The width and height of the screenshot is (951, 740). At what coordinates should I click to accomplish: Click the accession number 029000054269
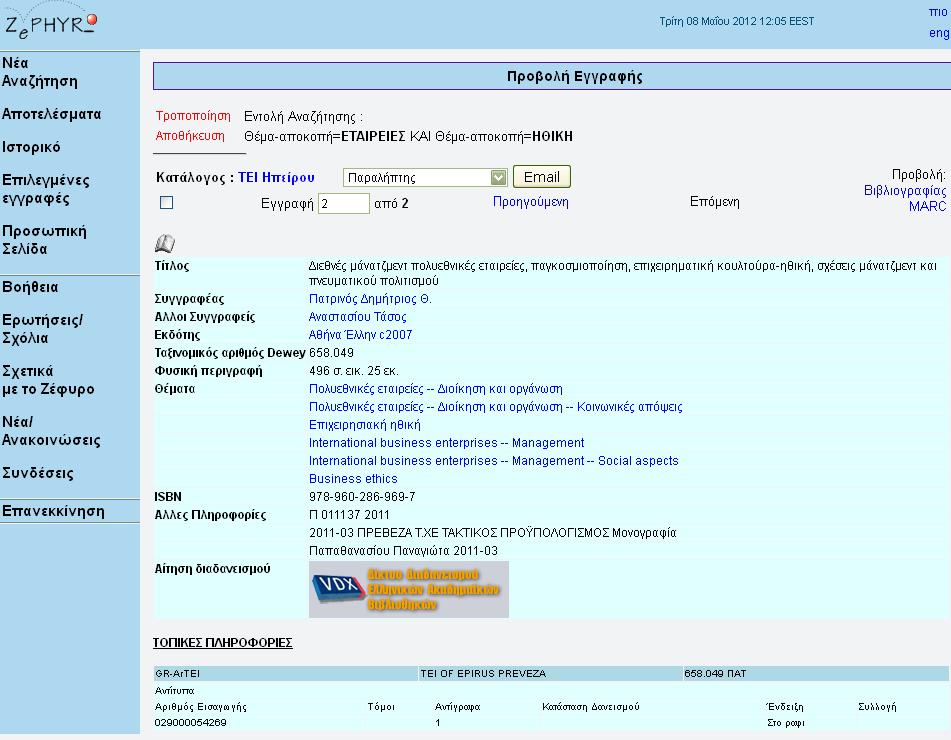(x=190, y=722)
